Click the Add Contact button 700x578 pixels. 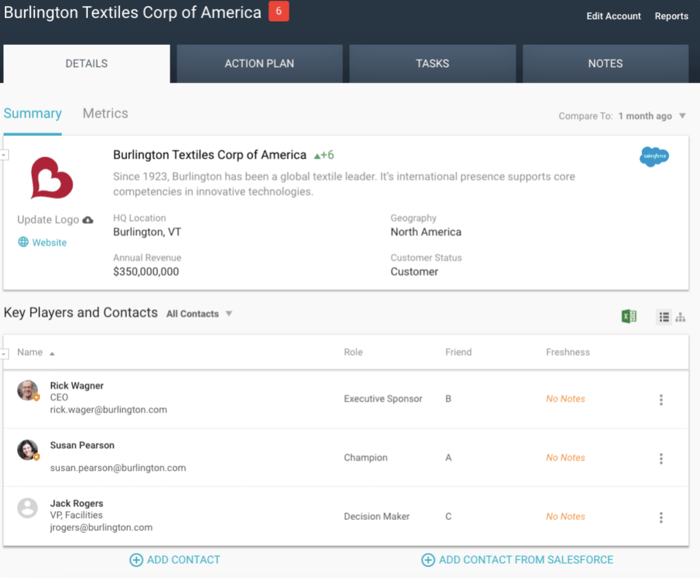click(x=175, y=560)
